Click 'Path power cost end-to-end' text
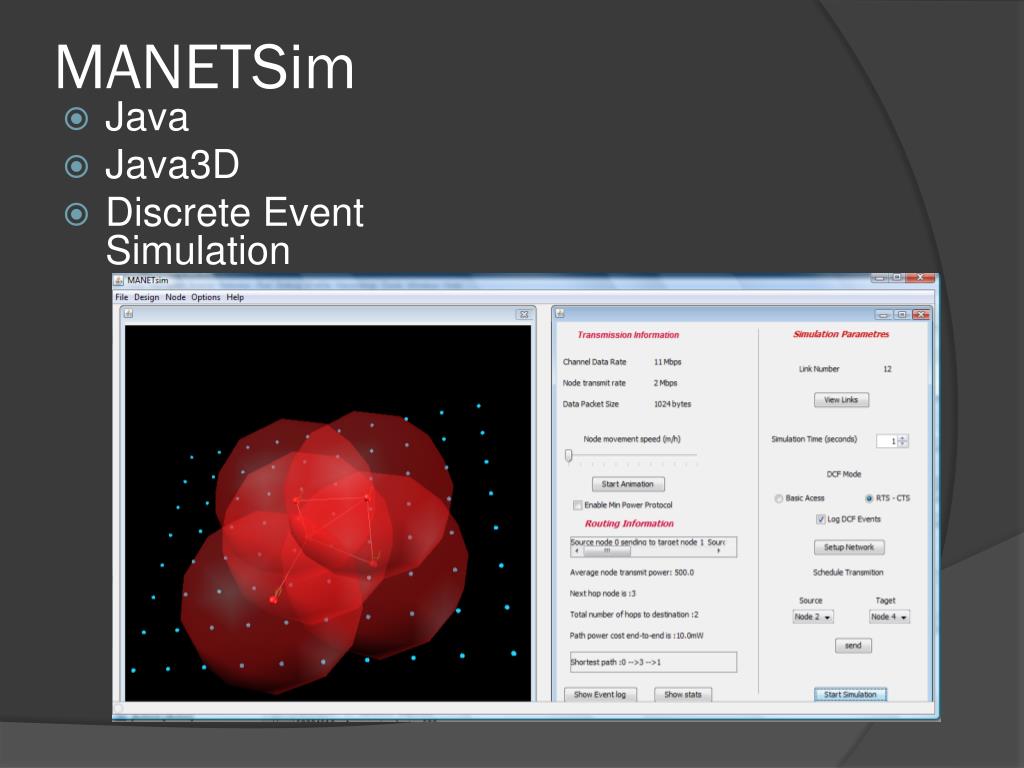Screen dimensions: 1024x768 point(636,635)
